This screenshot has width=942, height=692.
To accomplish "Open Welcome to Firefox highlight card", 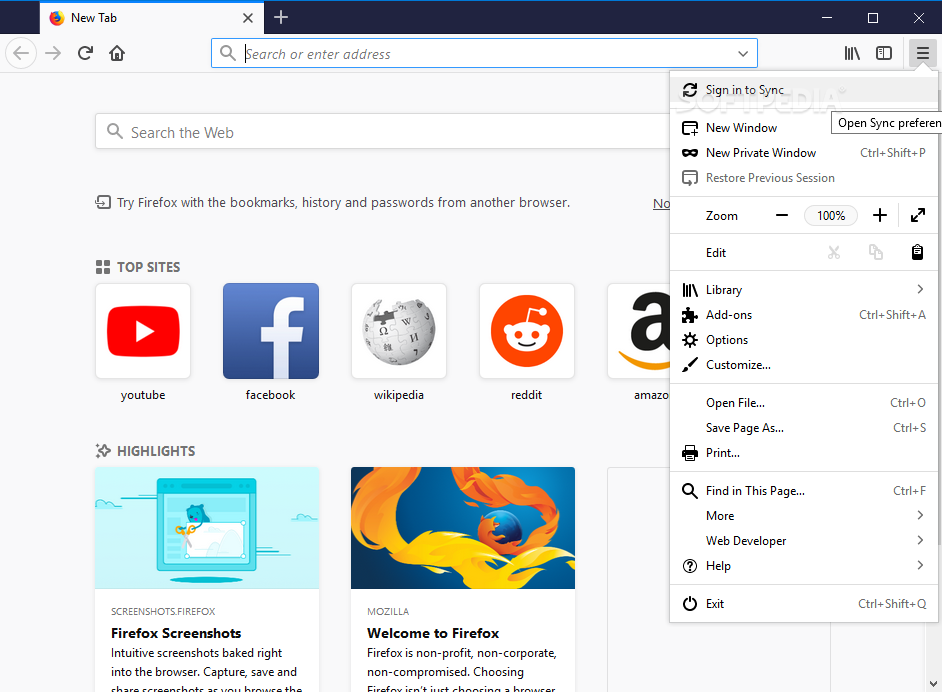I will click(463, 580).
